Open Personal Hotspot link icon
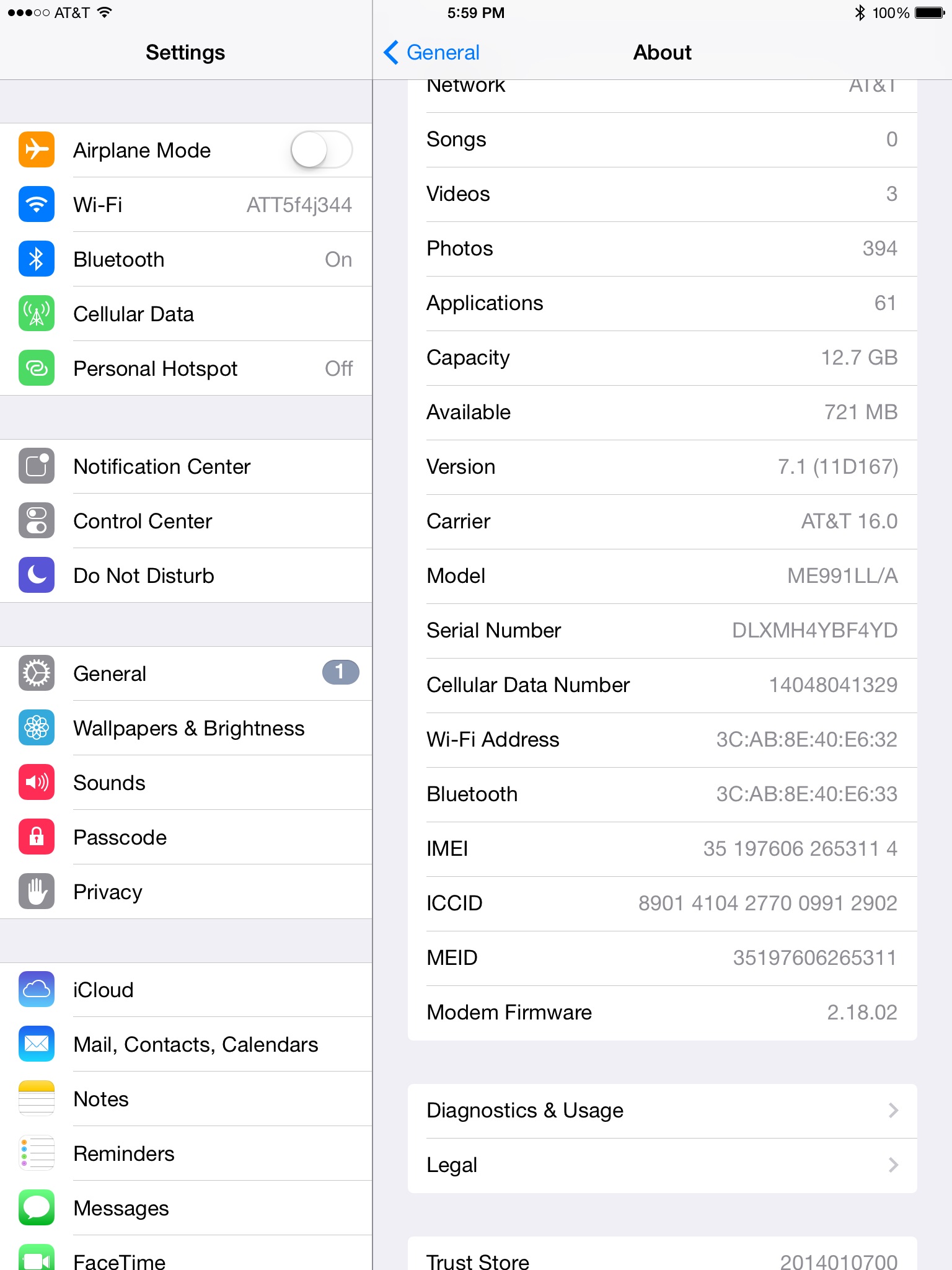Viewport: 952px width, 1270px height. pyautogui.click(x=37, y=368)
